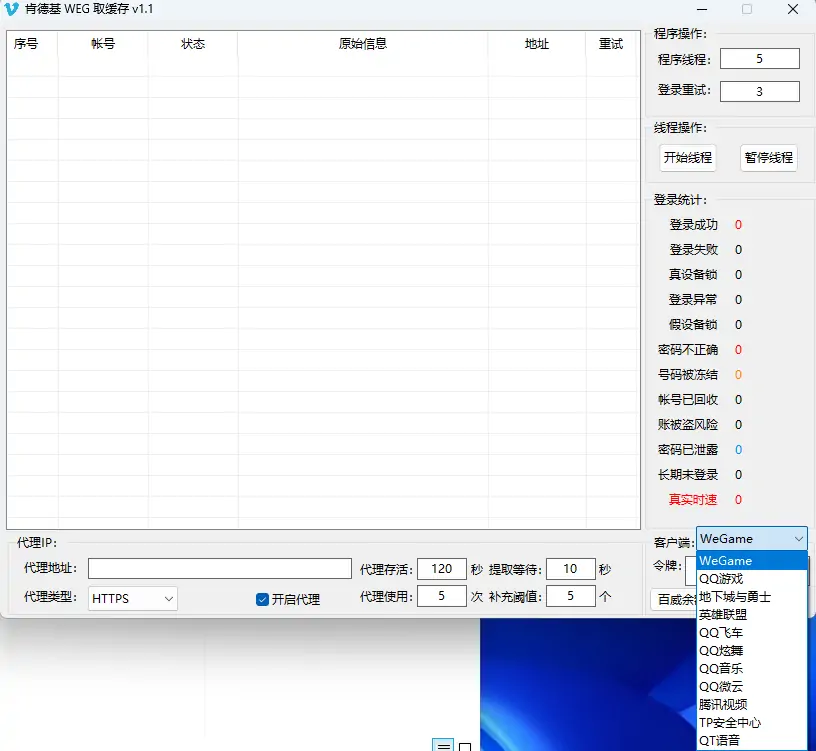
Task: Click the 代理地址 text field
Action: [220, 568]
